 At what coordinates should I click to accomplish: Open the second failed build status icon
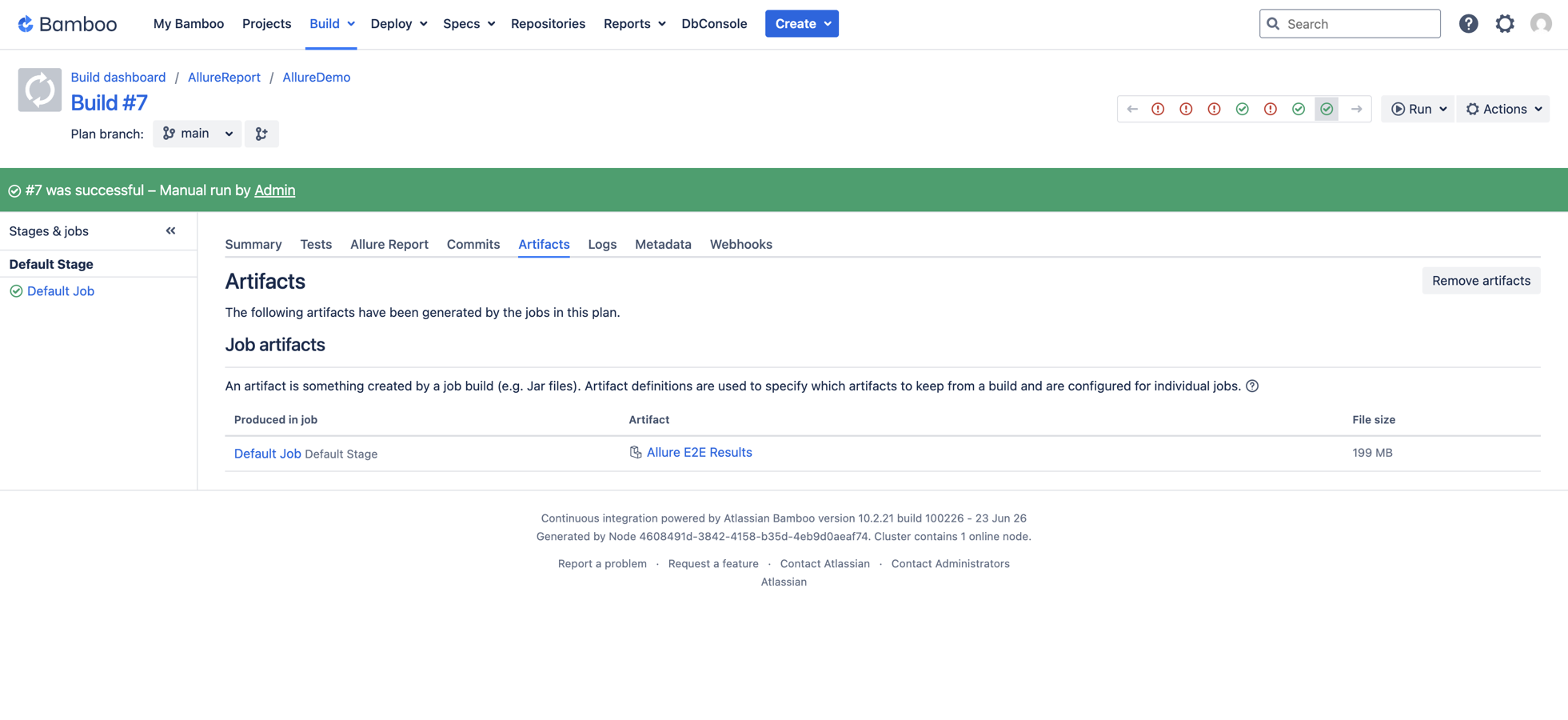1186,109
